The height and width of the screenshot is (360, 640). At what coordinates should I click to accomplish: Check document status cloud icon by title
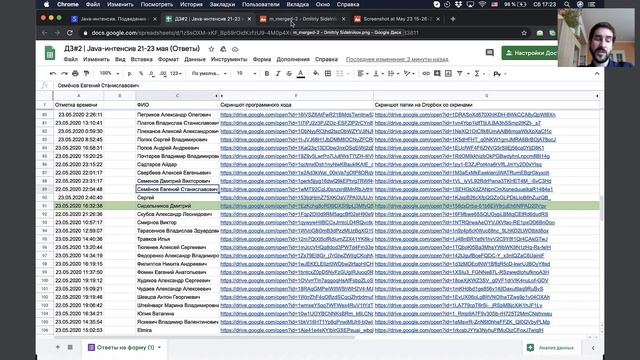coord(235,49)
